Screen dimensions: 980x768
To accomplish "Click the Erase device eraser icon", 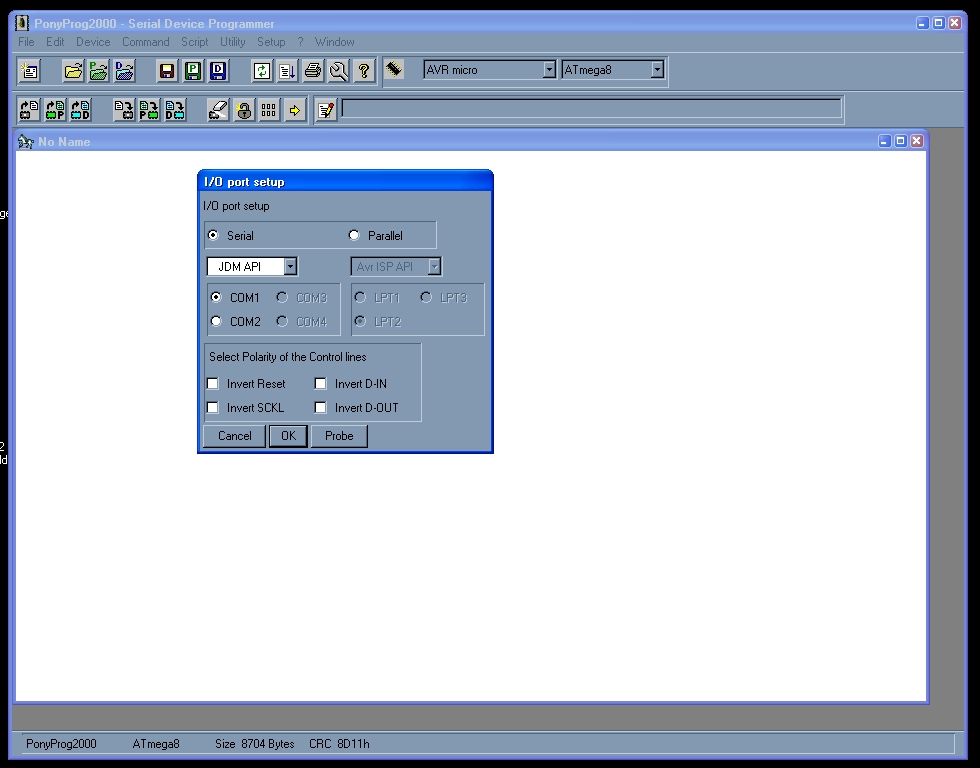I will (218, 110).
